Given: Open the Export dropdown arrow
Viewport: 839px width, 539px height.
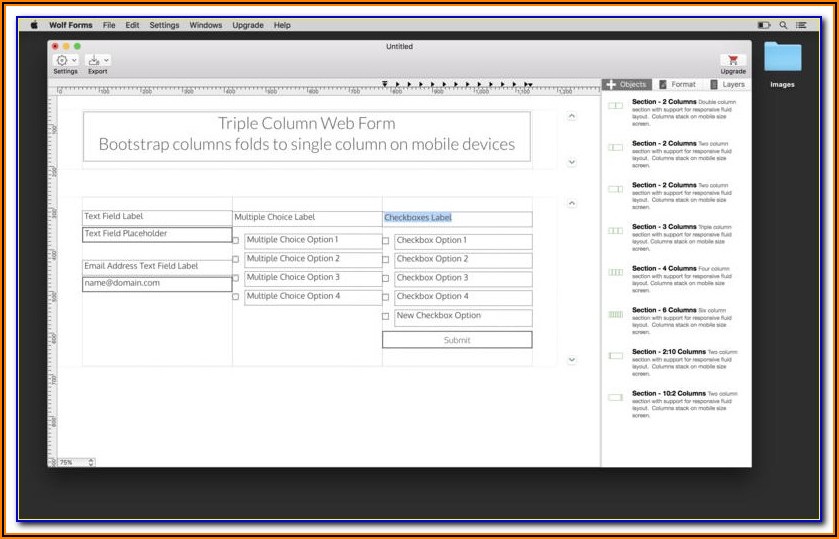Looking at the screenshot, I should (107, 61).
